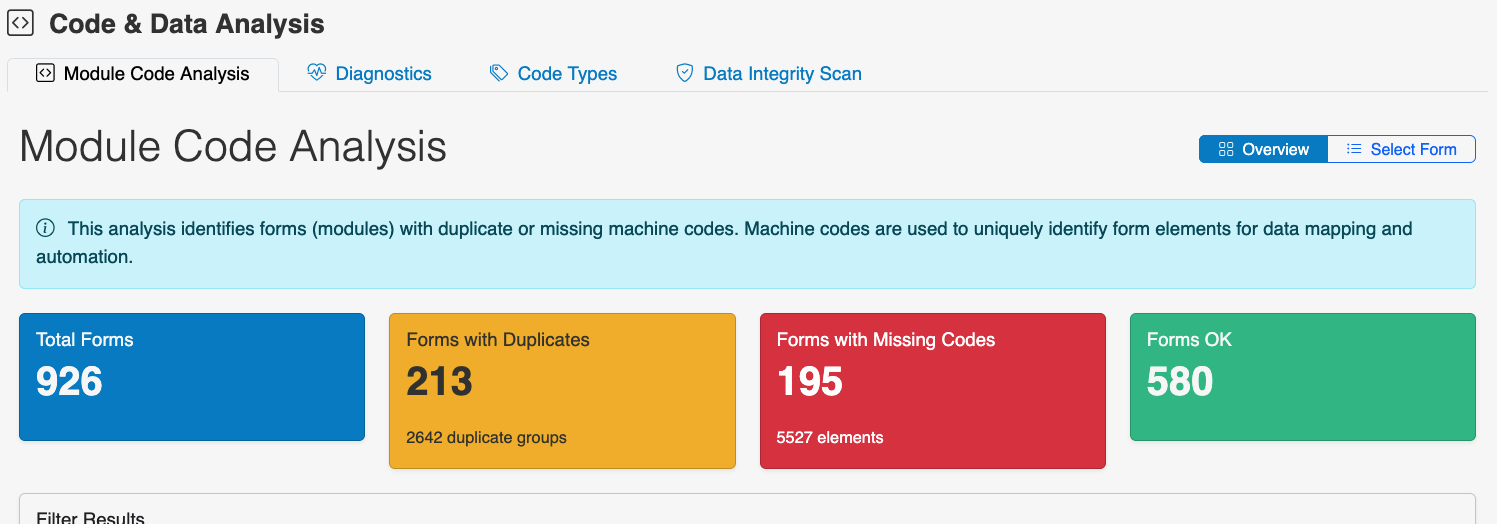The image size is (1497, 524).
Task: Click the red Forms with Missing Codes card
Action: 932,391
